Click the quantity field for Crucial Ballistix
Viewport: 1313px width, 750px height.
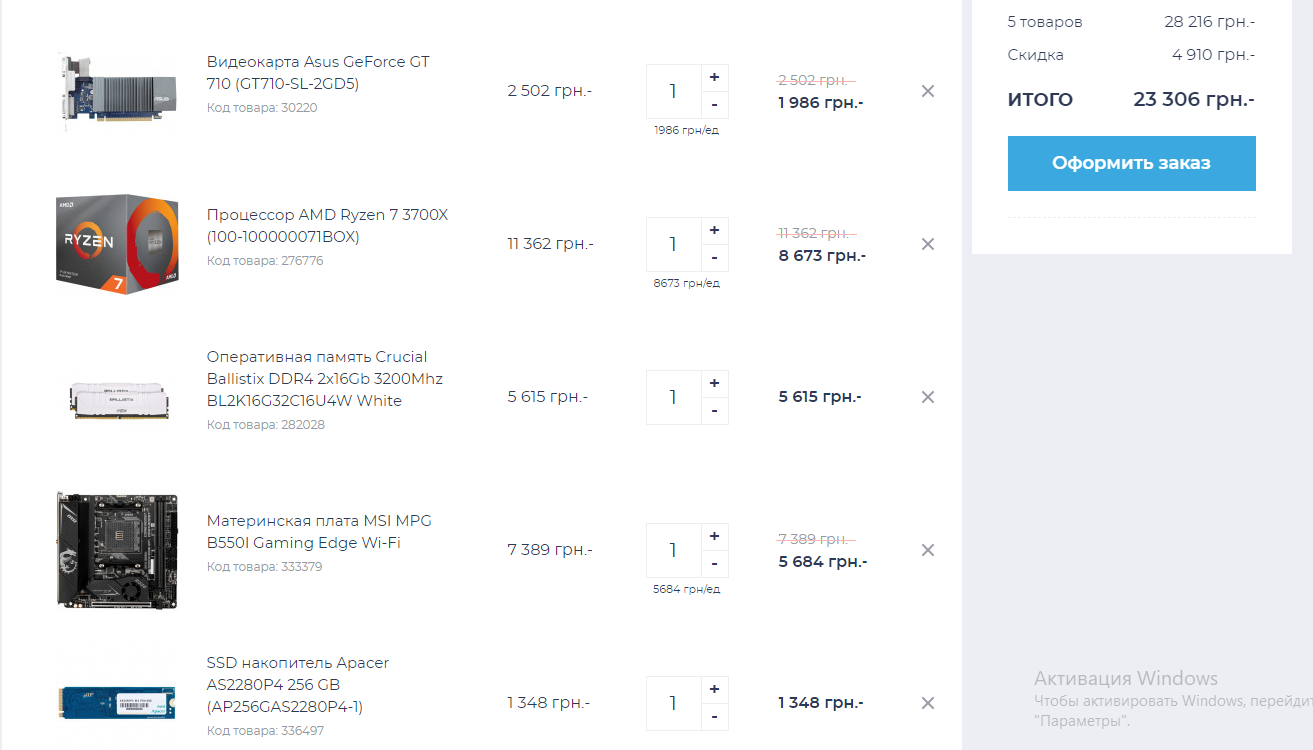(673, 397)
